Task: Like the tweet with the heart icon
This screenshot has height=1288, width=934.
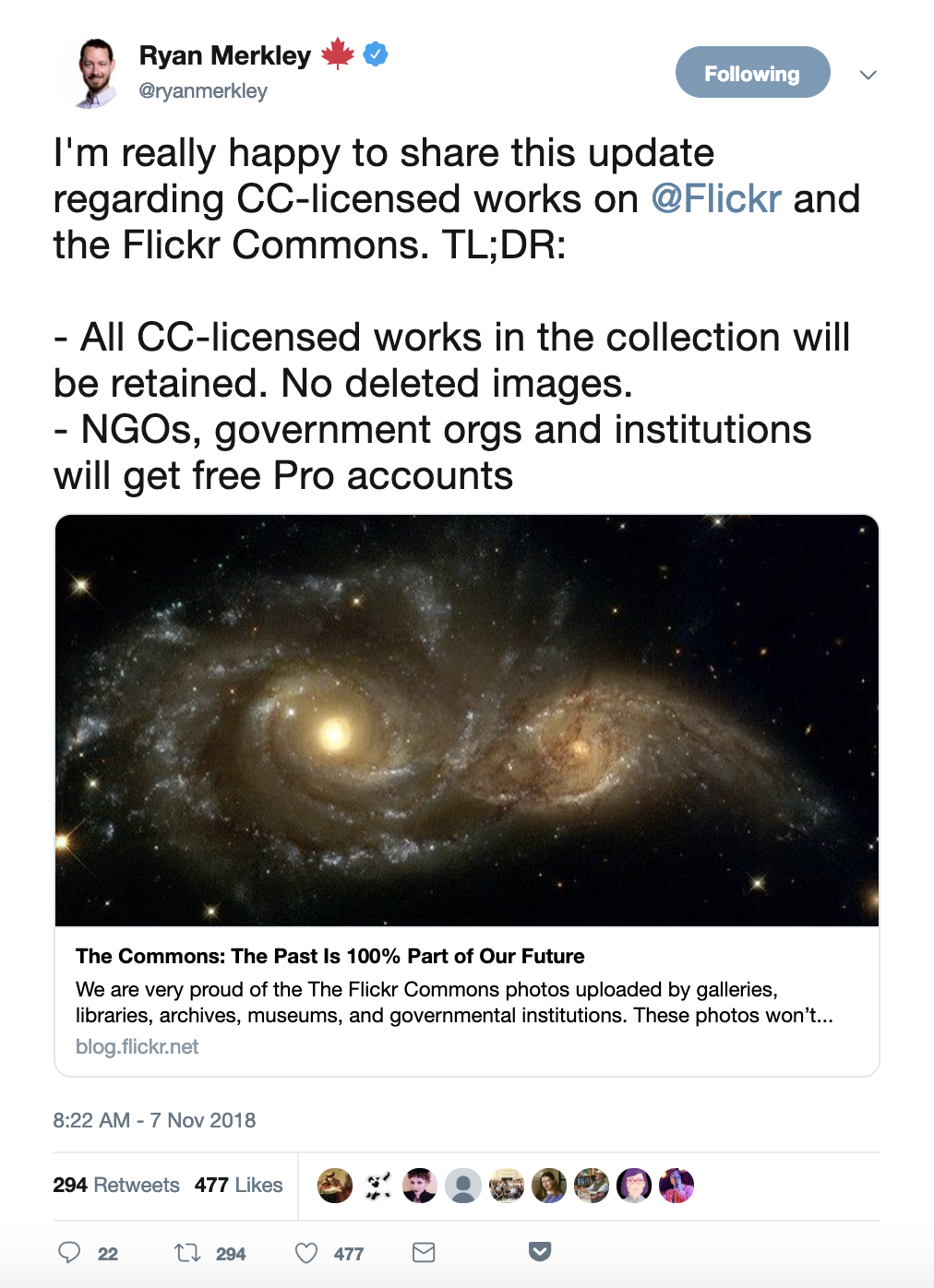Action: tap(306, 1252)
